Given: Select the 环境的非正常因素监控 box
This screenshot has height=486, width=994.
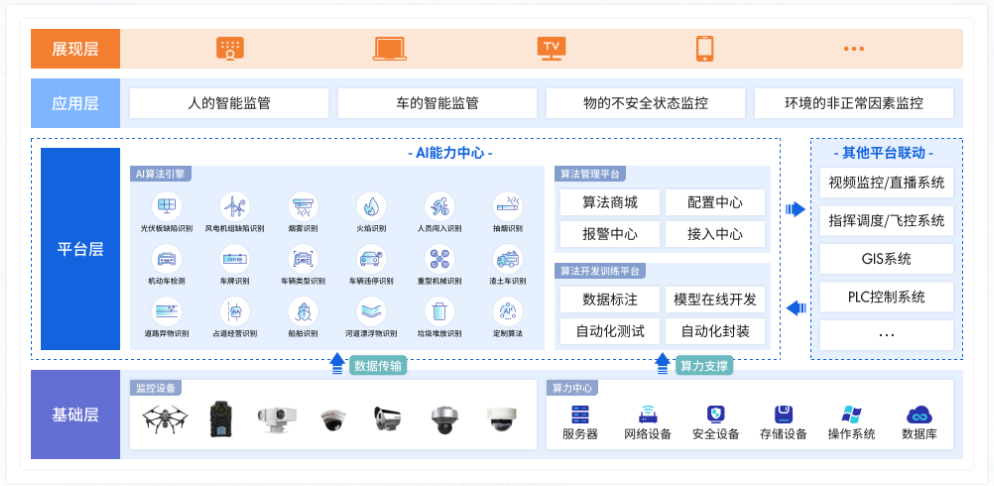Looking at the screenshot, I should coord(853,103).
